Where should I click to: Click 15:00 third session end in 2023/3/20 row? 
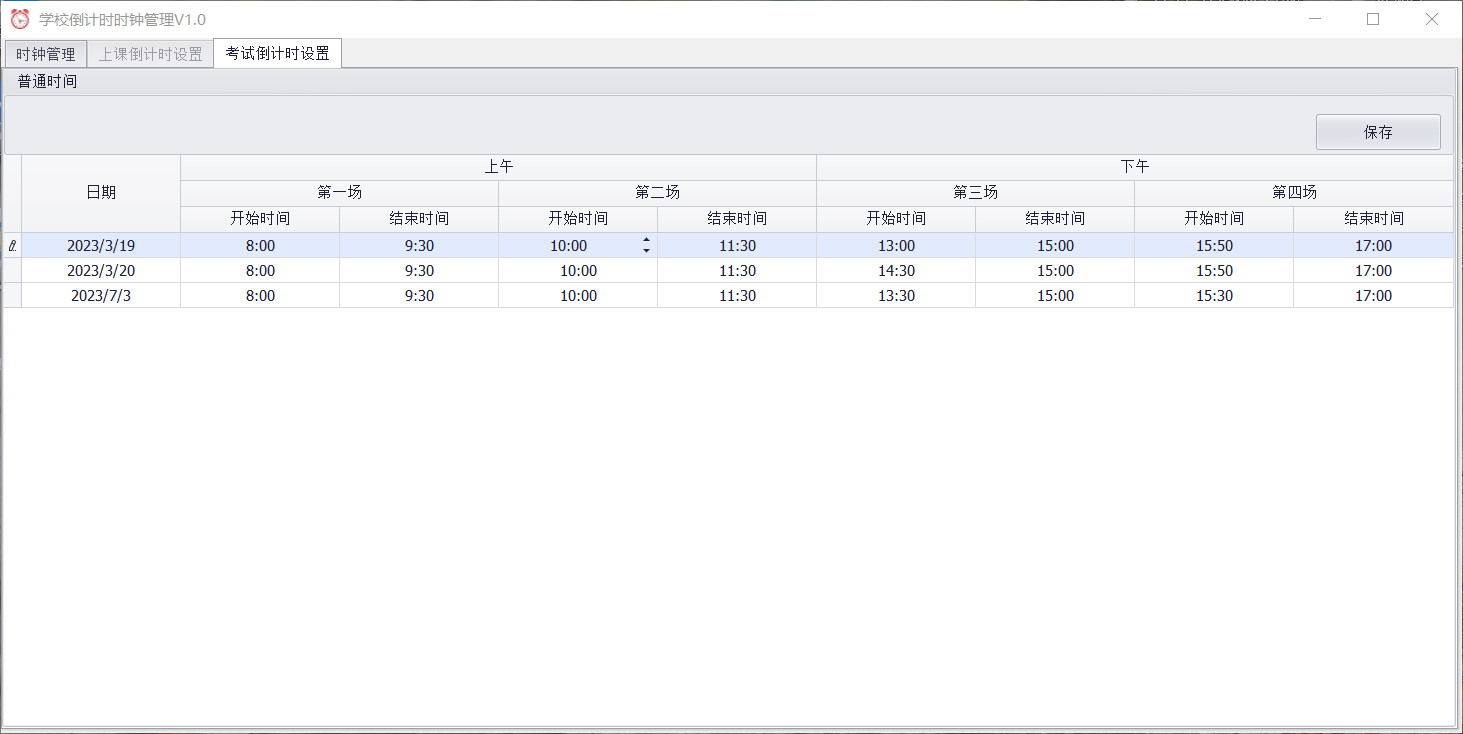point(1055,270)
